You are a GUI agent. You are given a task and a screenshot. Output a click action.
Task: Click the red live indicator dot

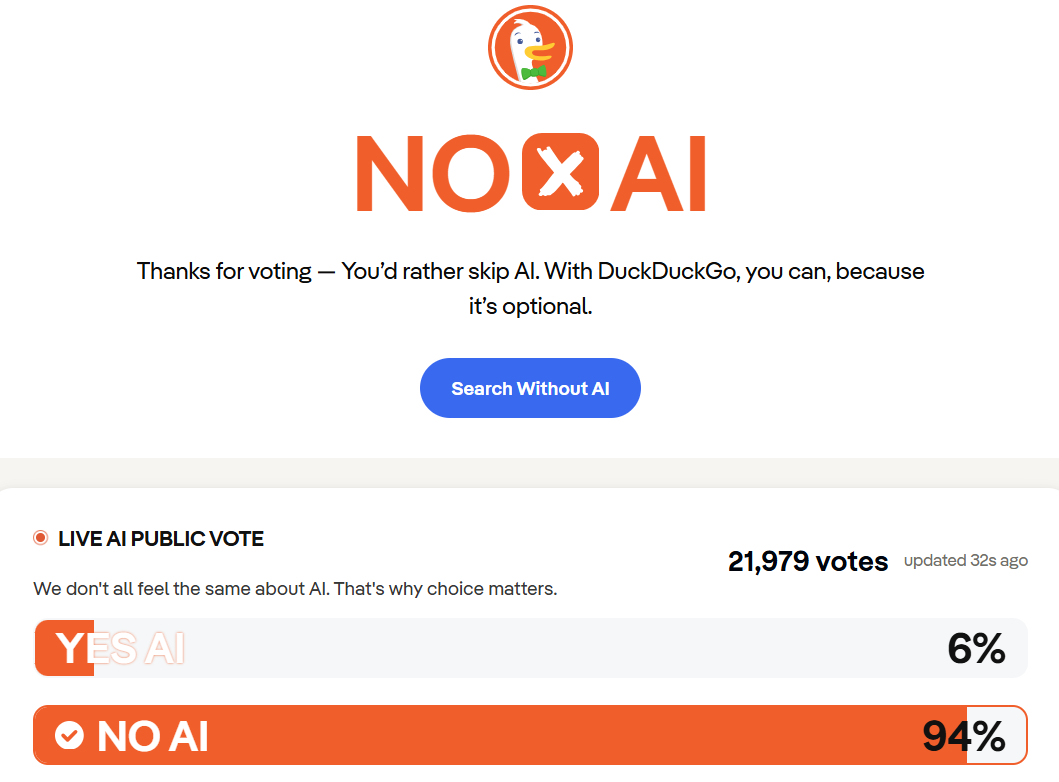click(x=41, y=538)
